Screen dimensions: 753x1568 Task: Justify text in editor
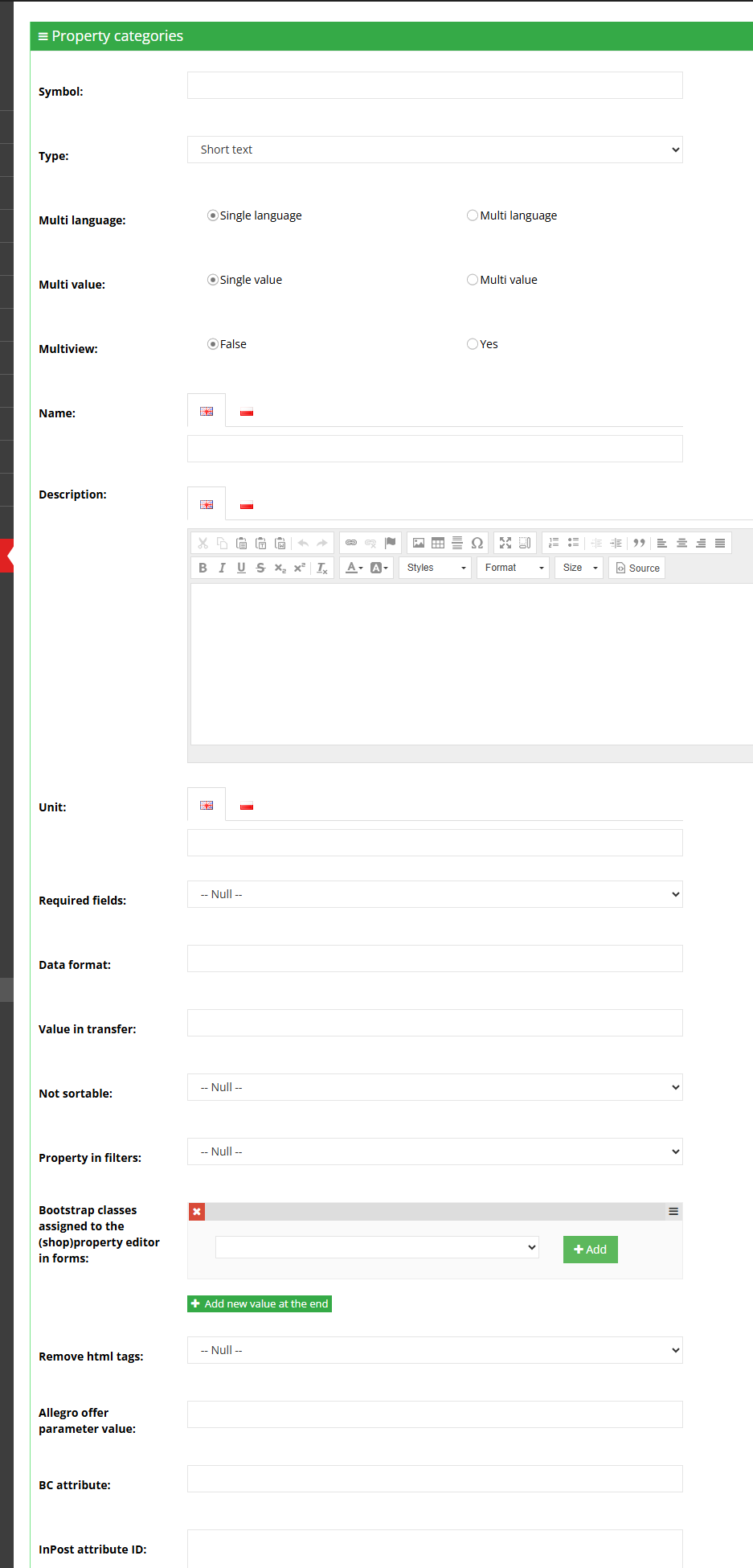[x=720, y=543]
